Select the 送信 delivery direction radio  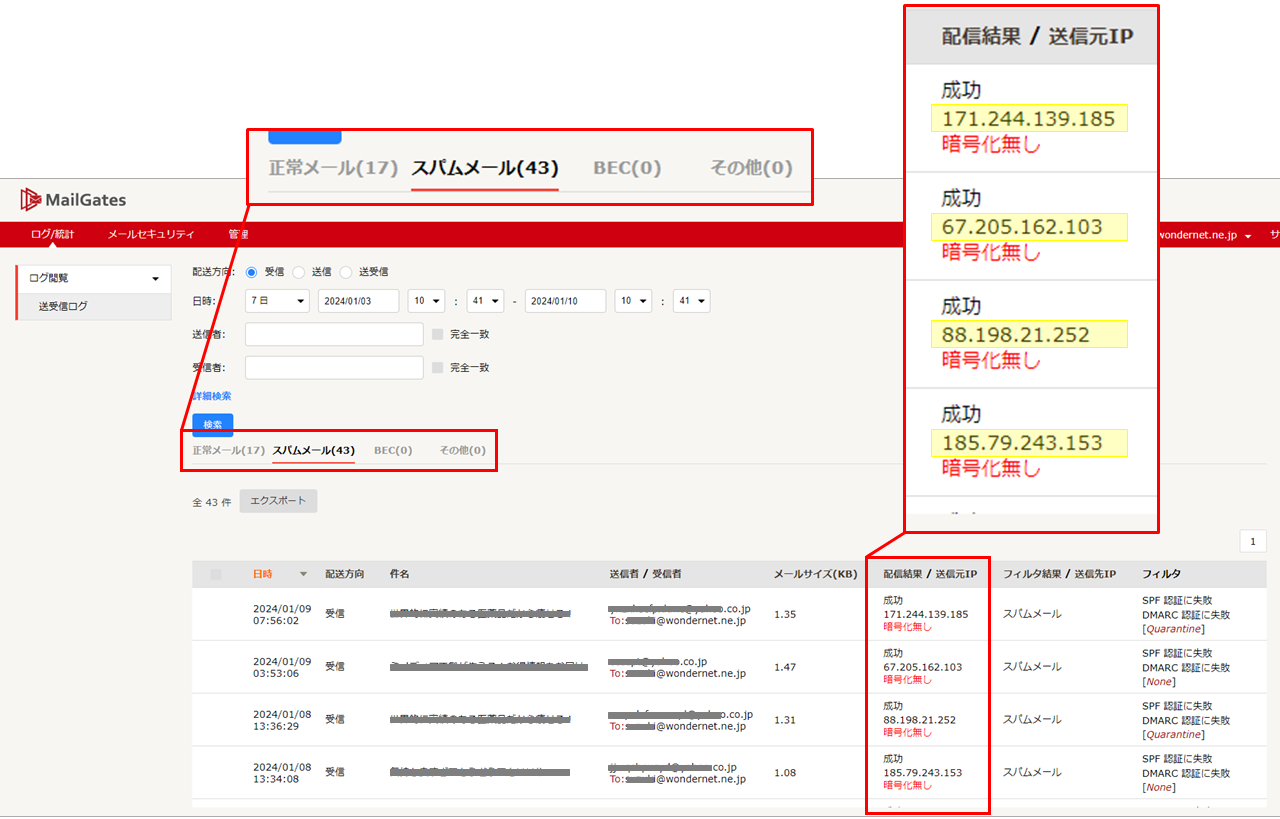pos(298,271)
